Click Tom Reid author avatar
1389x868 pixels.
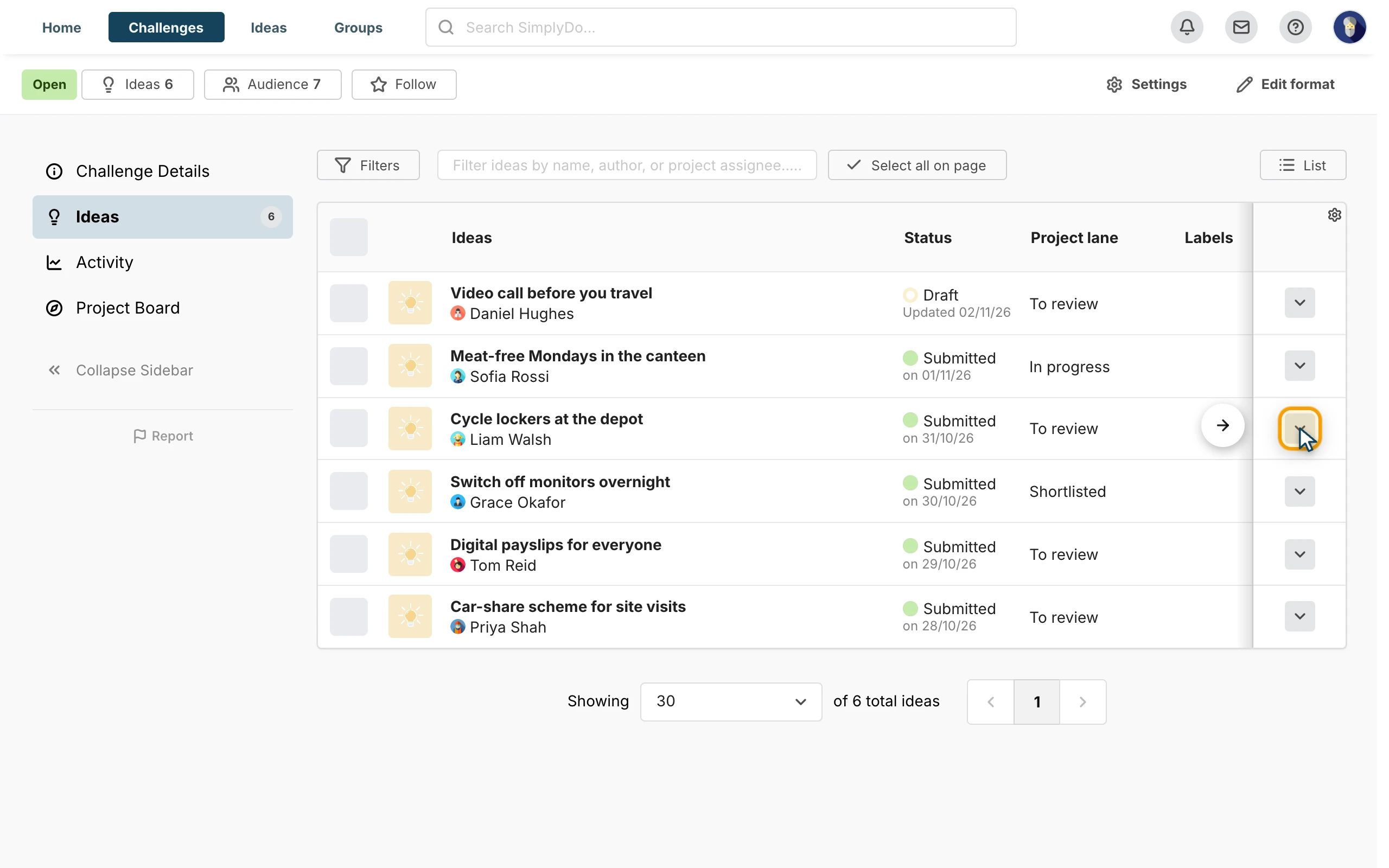click(457, 565)
